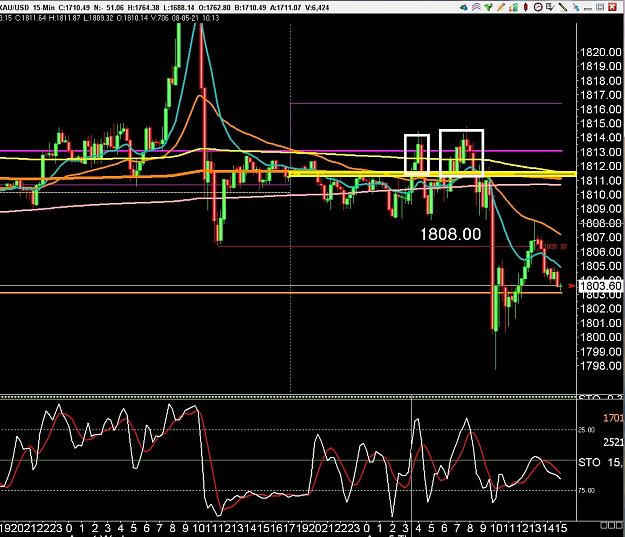The width and height of the screenshot is (625, 537).
Task: Open the curved-lines indicator icon
Action: pos(476,7)
